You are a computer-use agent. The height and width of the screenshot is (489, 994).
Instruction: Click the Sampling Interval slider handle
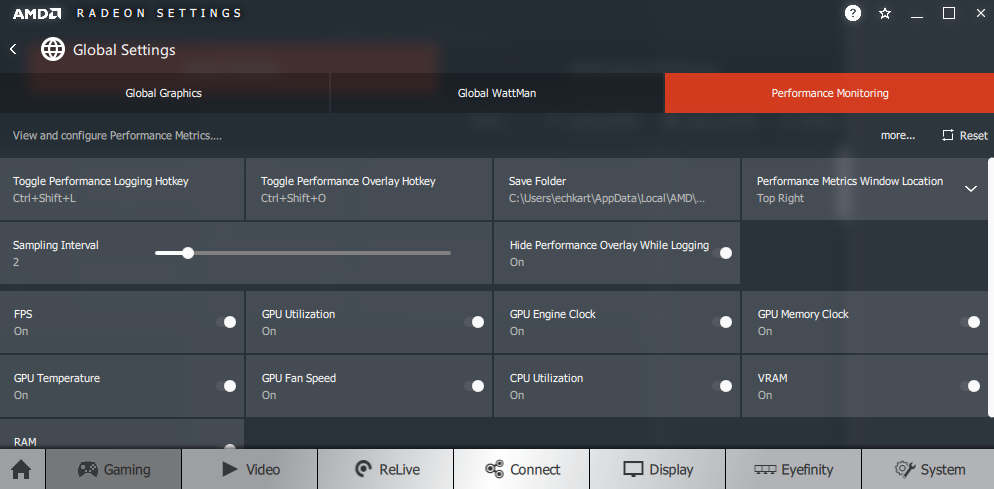point(188,253)
